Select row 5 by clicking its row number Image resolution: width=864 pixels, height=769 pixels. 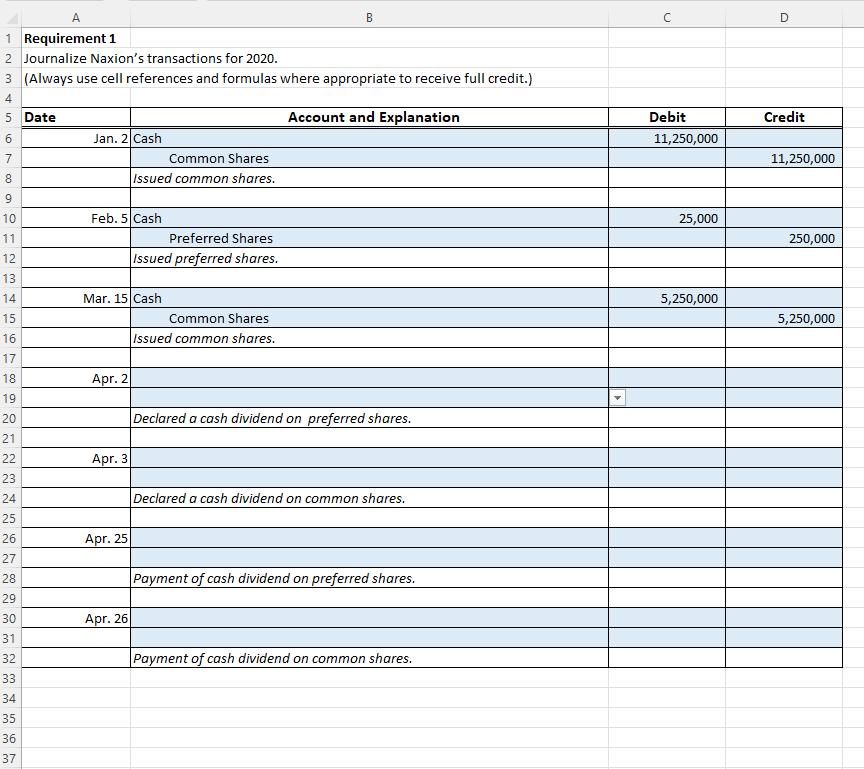[9, 118]
